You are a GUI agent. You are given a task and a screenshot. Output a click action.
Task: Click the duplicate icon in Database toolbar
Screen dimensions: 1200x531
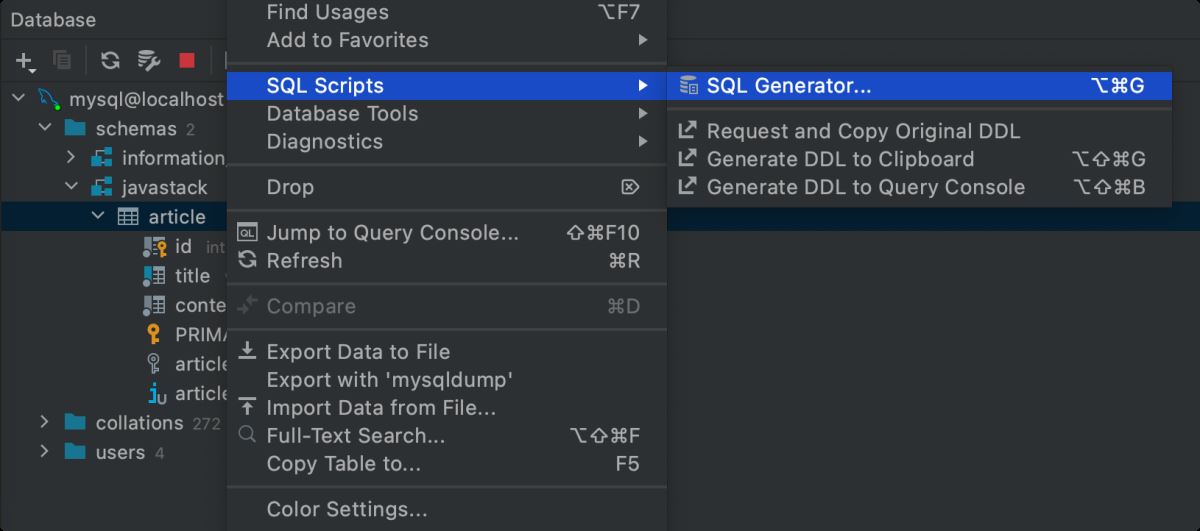coord(62,61)
